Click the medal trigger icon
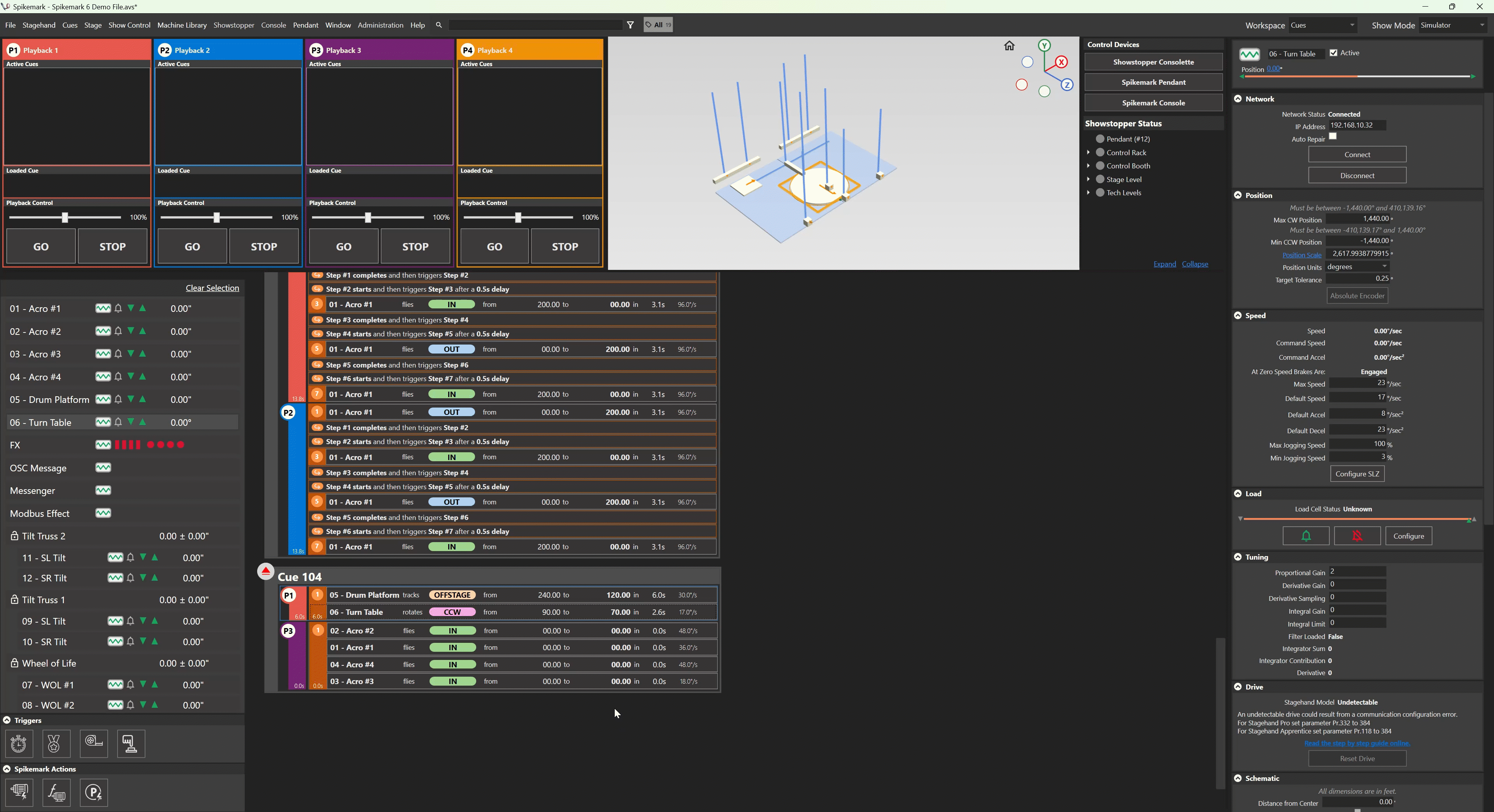 [56, 744]
